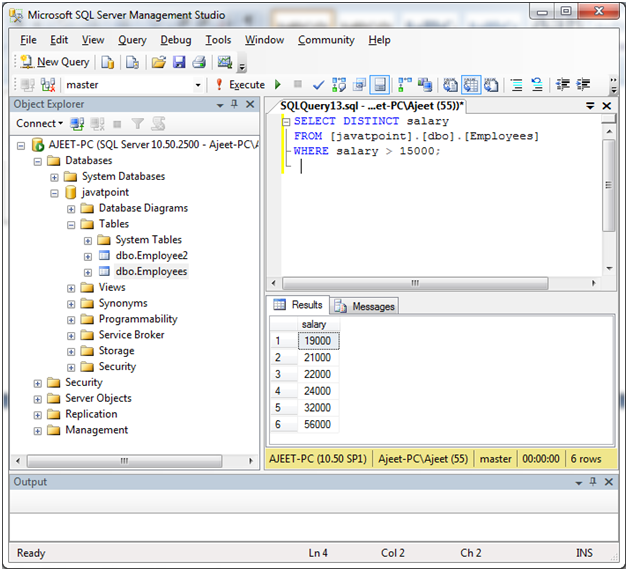Click the query editor horizontal scrollbar thumb
This screenshot has width=628, height=571.
[415, 283]
